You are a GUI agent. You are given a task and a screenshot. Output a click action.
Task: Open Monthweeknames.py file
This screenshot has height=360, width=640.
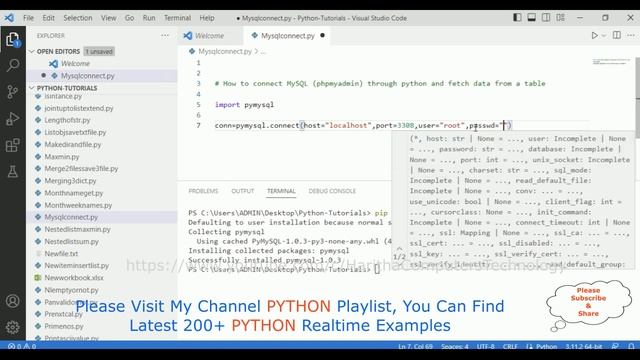78,205
